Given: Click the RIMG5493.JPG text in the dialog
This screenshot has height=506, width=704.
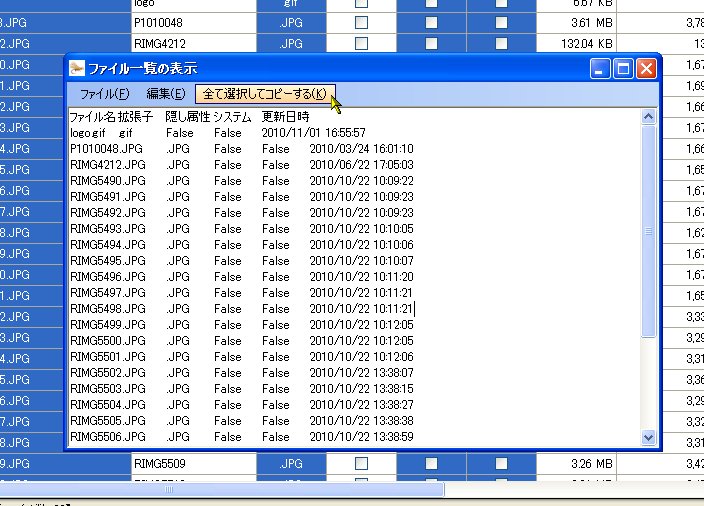Looking at the screenshot, I should pos(108,229).
